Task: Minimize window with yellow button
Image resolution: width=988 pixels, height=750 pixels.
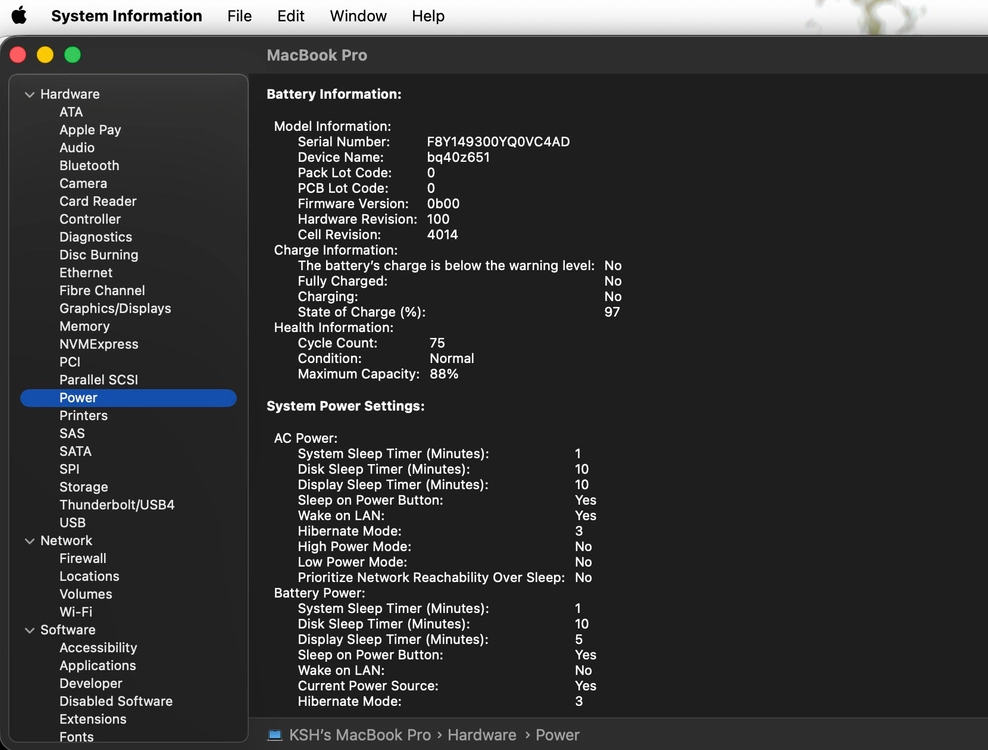Action: point(45,55)
